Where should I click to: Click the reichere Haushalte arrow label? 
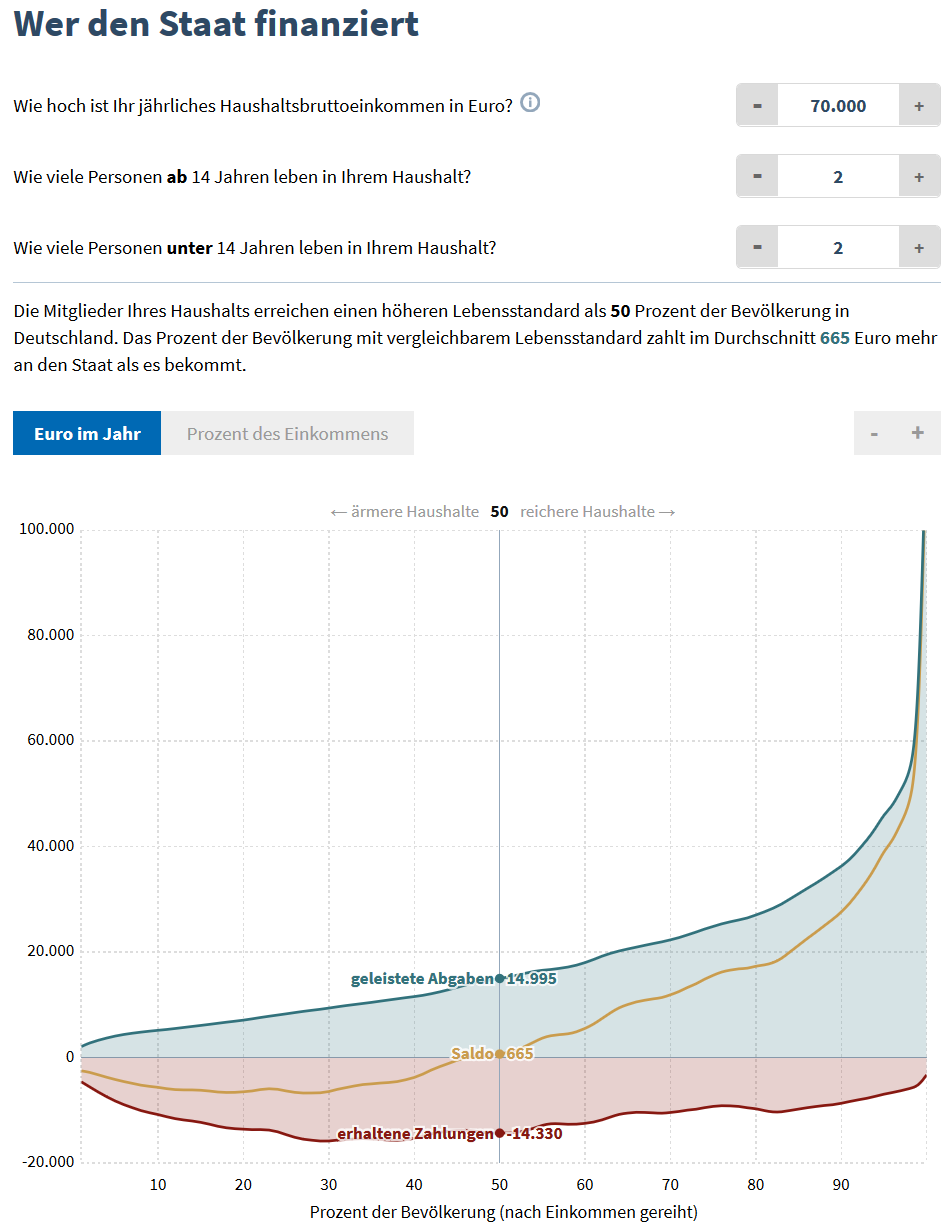[598, 511]
